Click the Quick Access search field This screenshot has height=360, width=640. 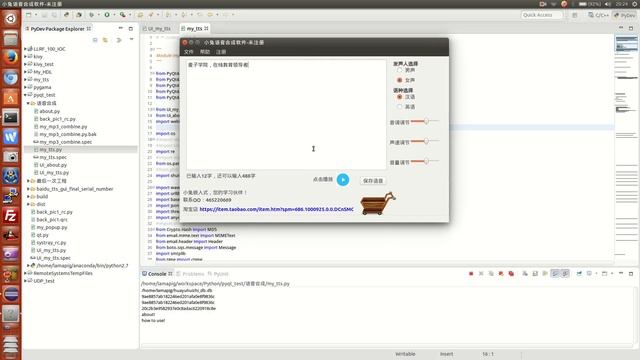point(542,15)
